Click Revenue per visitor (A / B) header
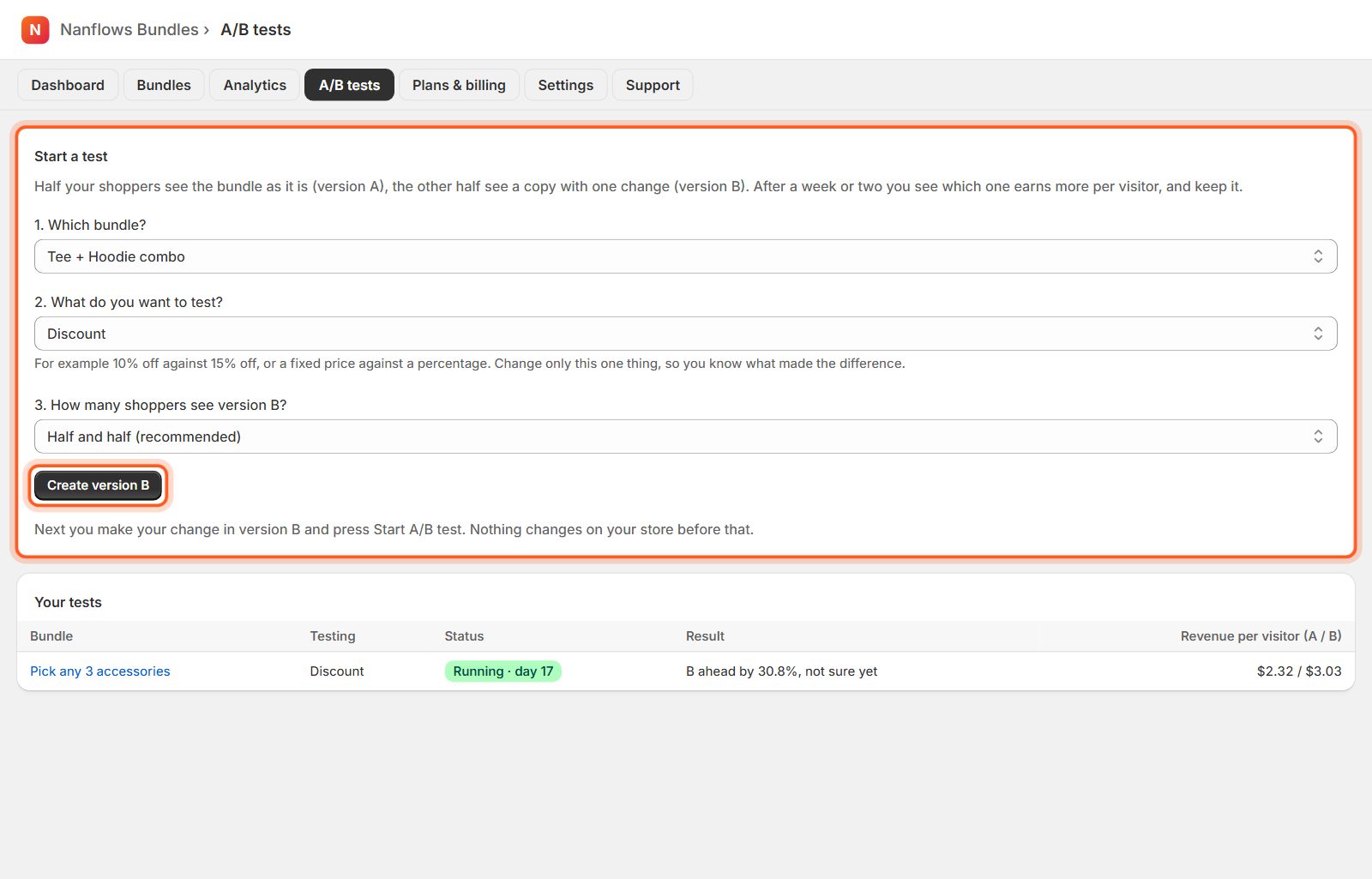This screenshot has height=879, width=1372. click(x=1261, y=636)
